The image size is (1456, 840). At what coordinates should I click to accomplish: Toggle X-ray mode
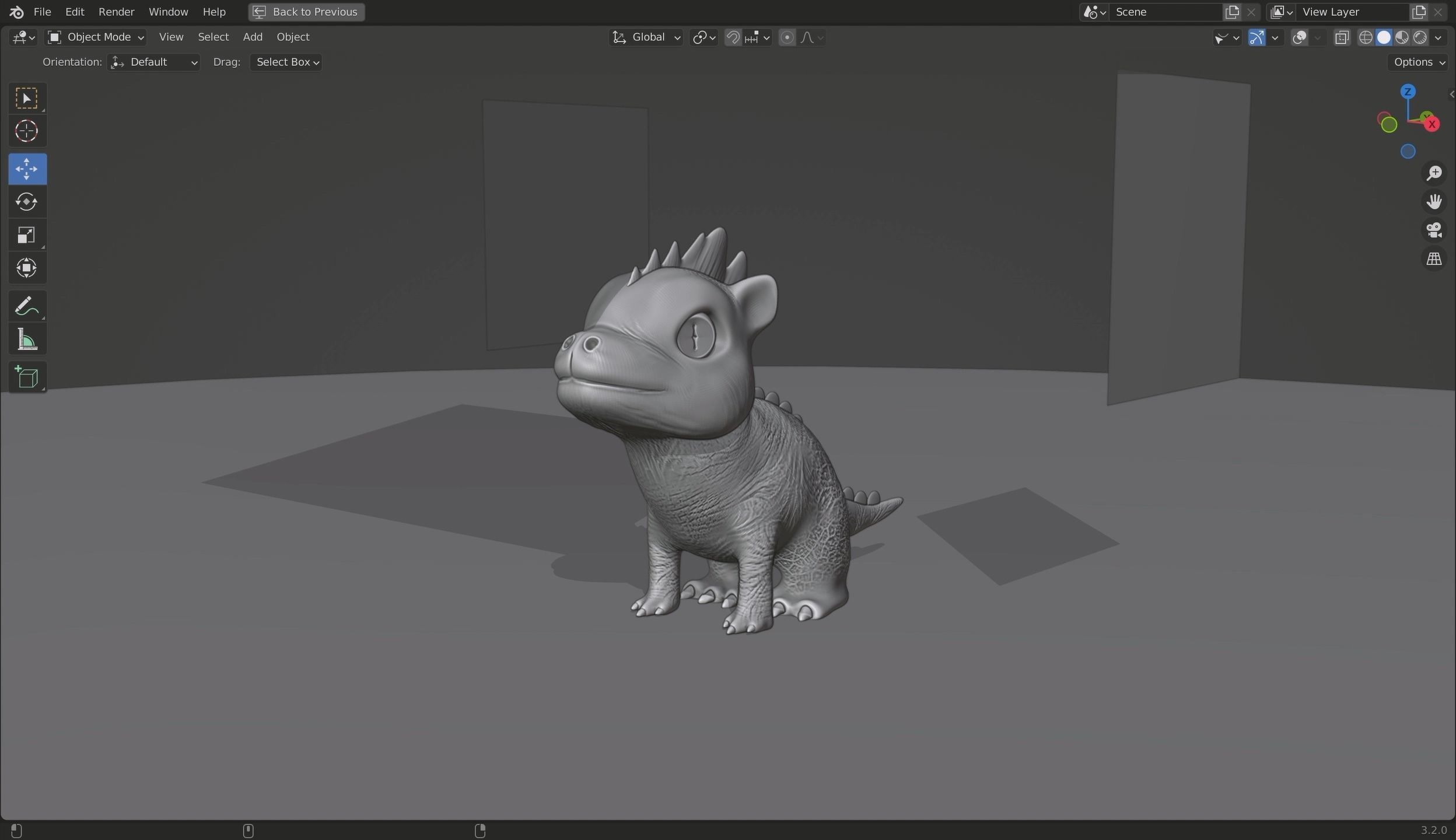(x=1342, y=37)
